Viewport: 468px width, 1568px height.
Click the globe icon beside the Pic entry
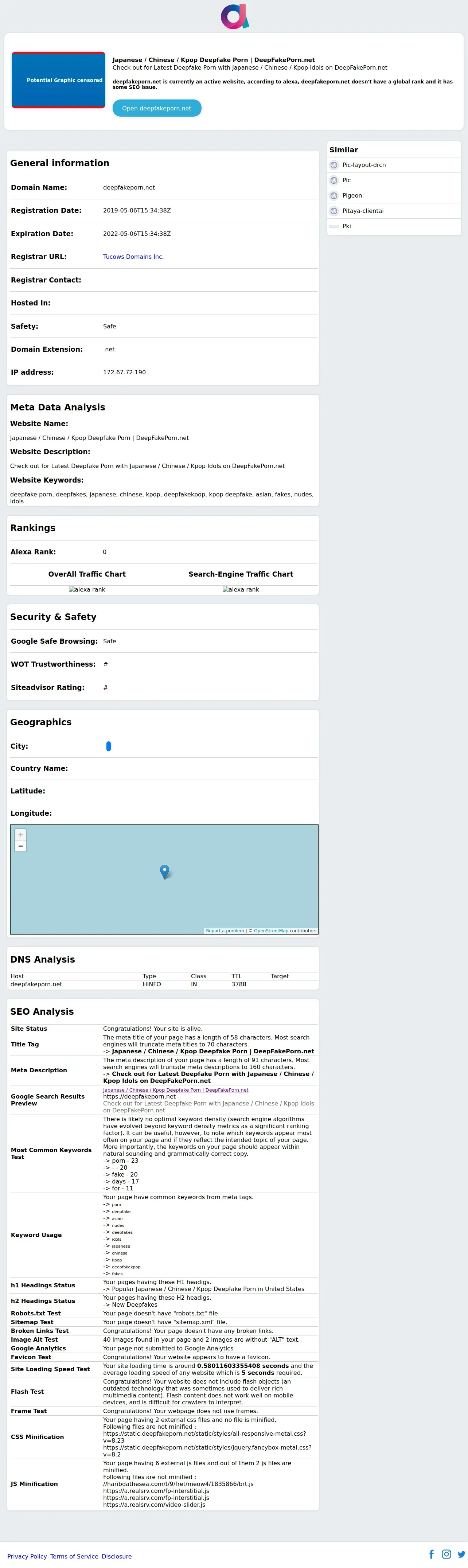pos(334,180)
